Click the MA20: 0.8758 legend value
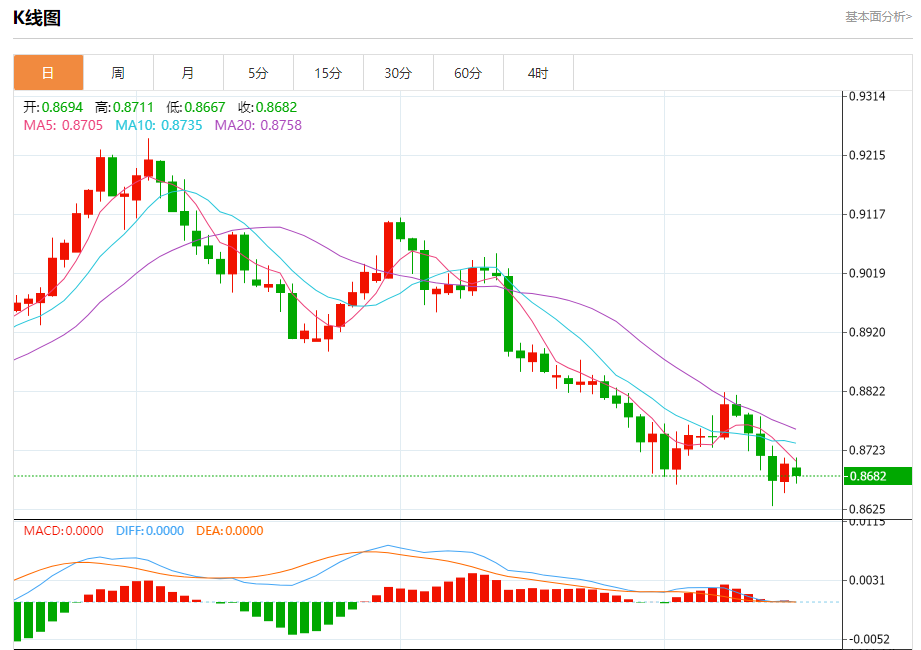This screenshot has width=921, height=650. click(258, 125)
